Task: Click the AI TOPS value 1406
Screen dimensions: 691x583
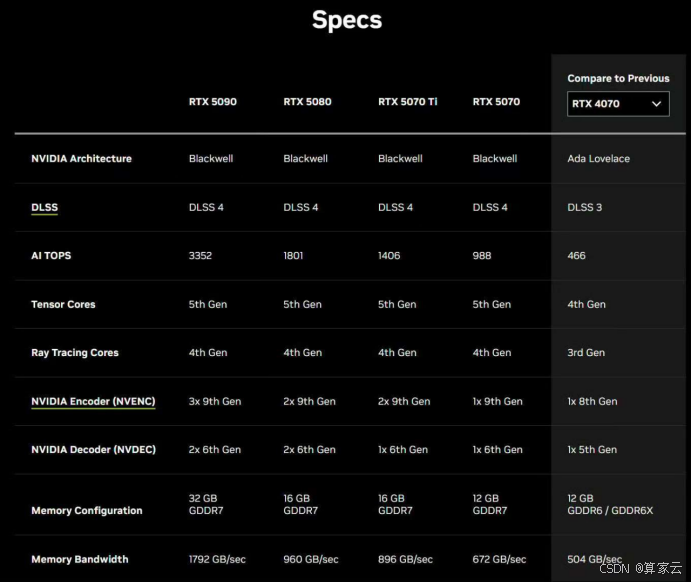Action: pos(389,256)
